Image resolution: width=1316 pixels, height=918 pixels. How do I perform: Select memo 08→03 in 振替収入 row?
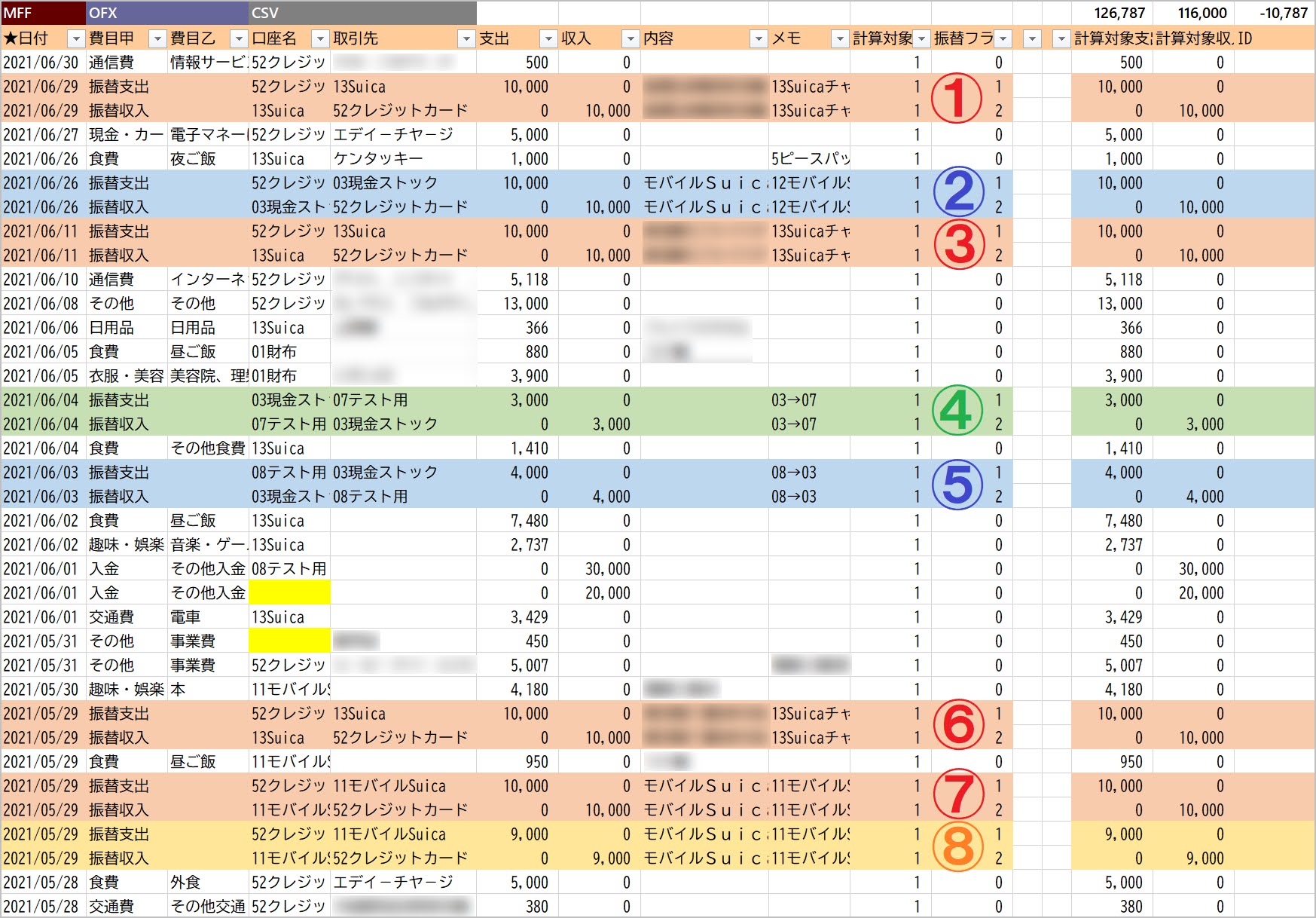809,497
